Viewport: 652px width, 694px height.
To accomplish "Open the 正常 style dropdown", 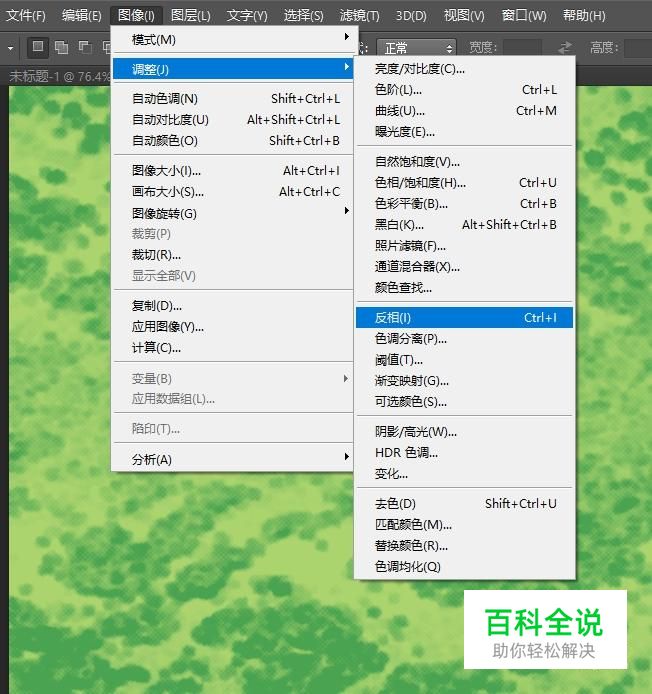I will click(416, 47).
